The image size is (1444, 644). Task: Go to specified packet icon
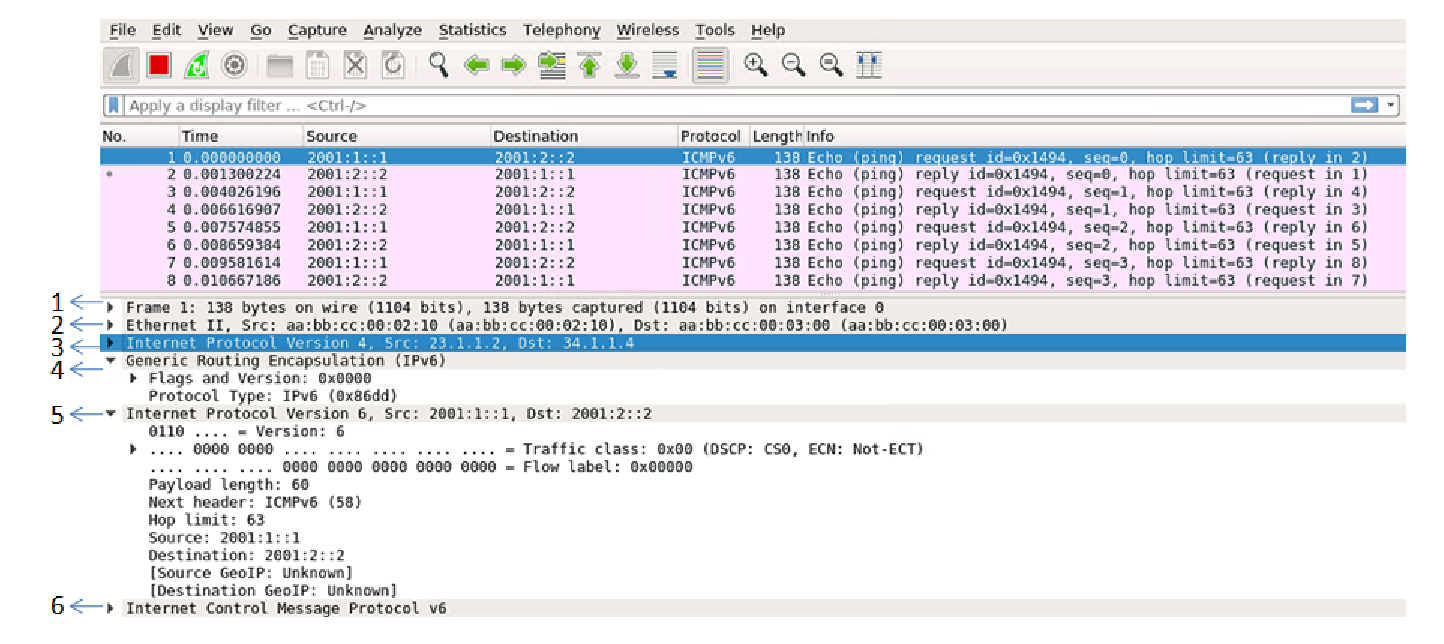click(551, 65)
